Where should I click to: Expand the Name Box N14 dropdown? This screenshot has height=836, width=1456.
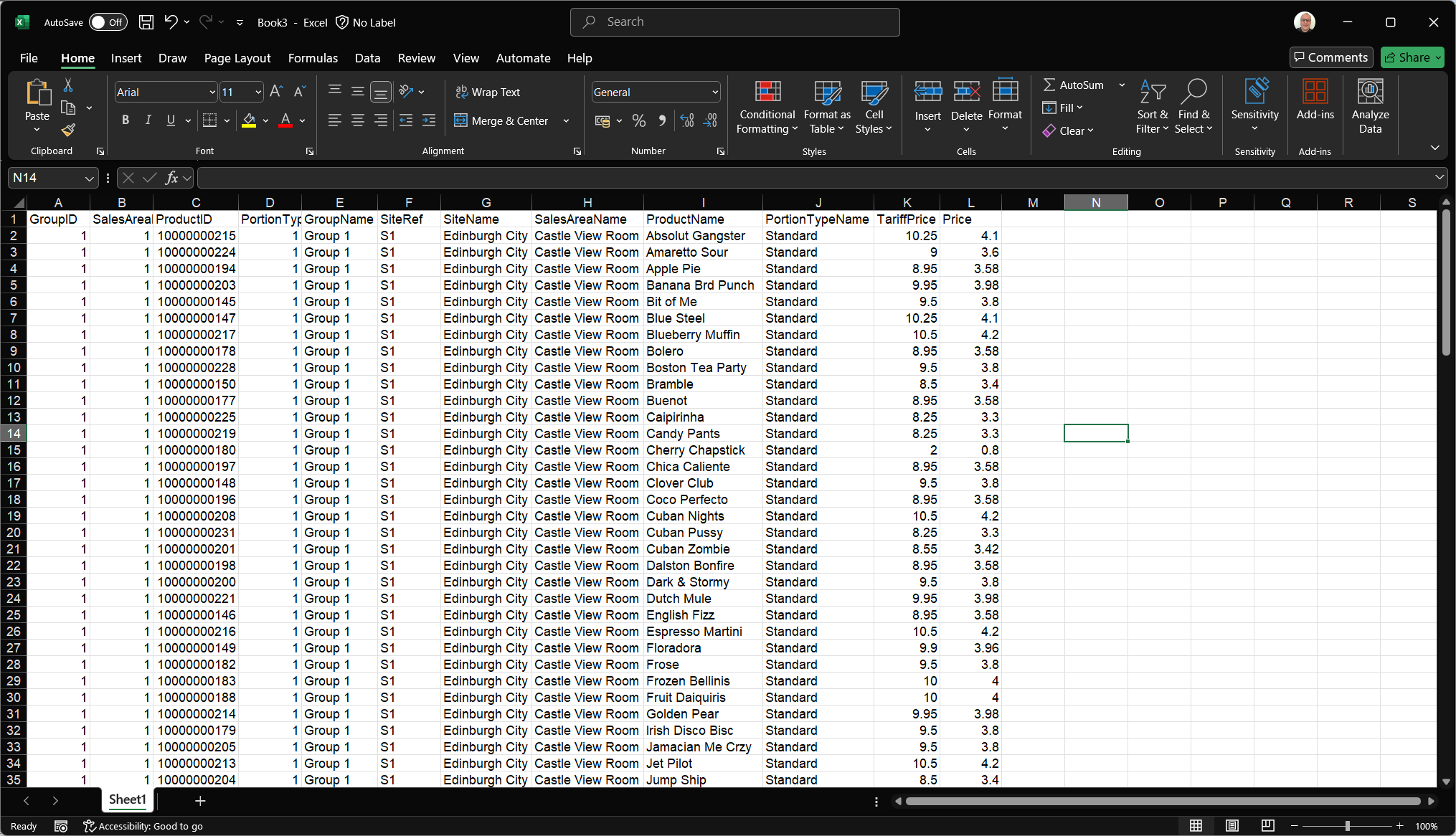point(89,178)
